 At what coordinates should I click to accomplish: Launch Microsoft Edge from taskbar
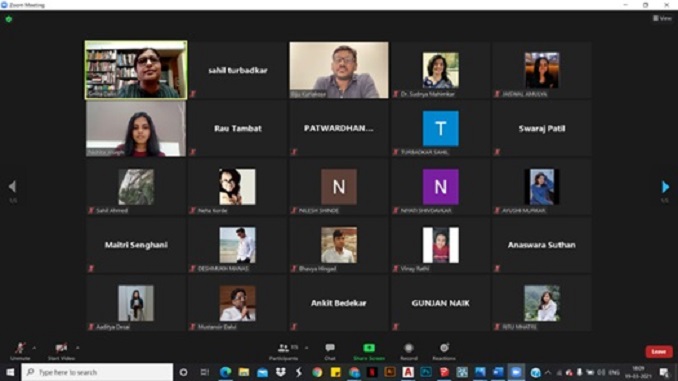pyautogui.click(x=225, y=372)
